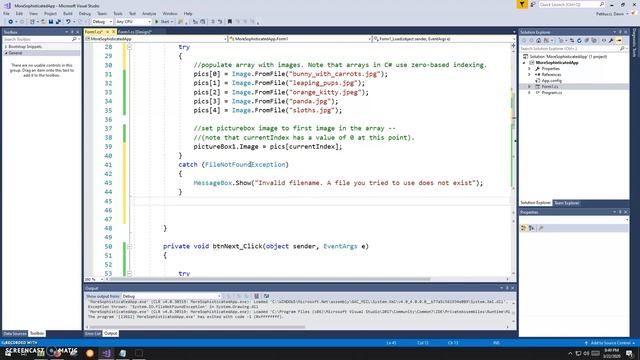The height and width of the screenshot is (360, 640).
Task: Open the MoreSophisticatedApp project navigation dropdown
Action: point(156,39)
